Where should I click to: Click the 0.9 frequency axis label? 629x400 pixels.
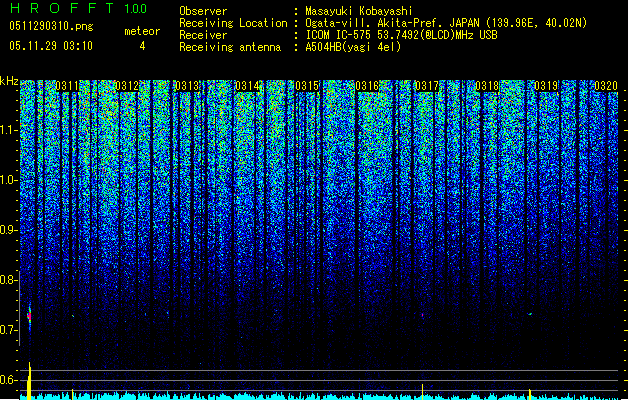(x=9, y=230)
